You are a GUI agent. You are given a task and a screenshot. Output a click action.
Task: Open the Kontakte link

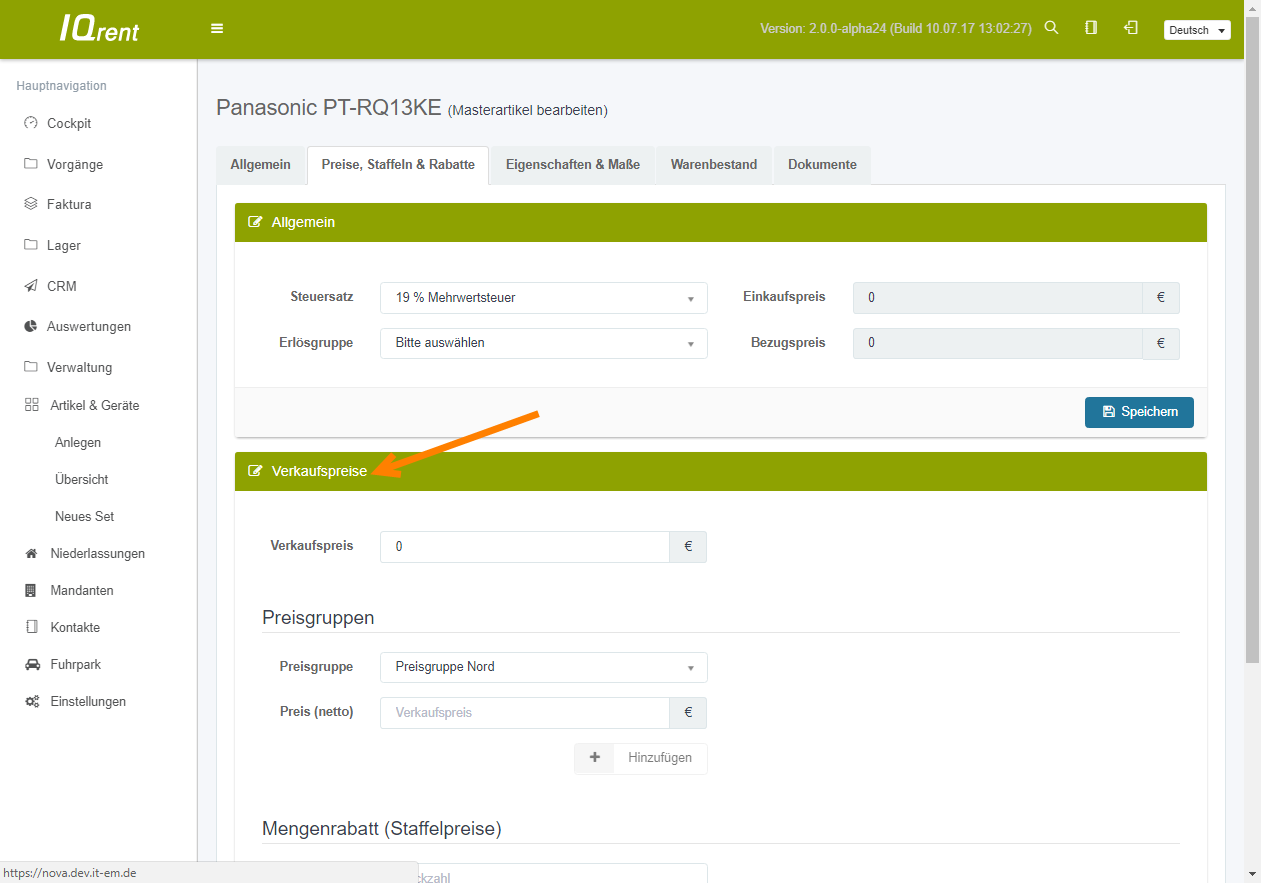[75, 627]
